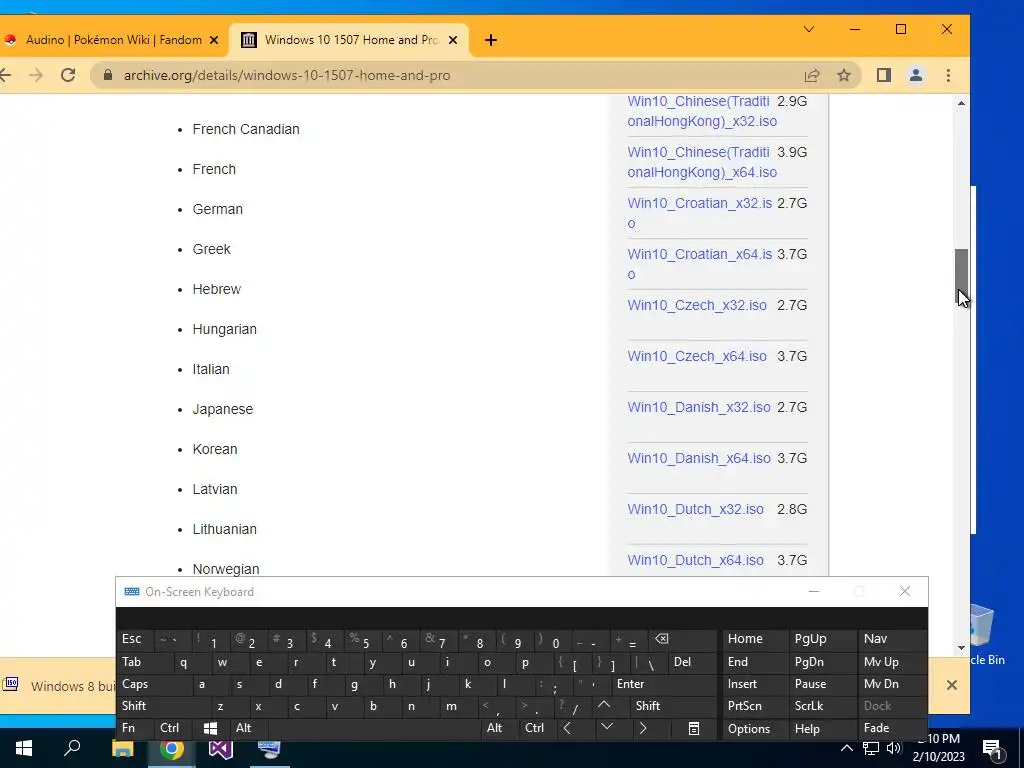The image size is (1024, 768).
Task: Close the Windows 10 1507 tab
Action: point(453,40)
